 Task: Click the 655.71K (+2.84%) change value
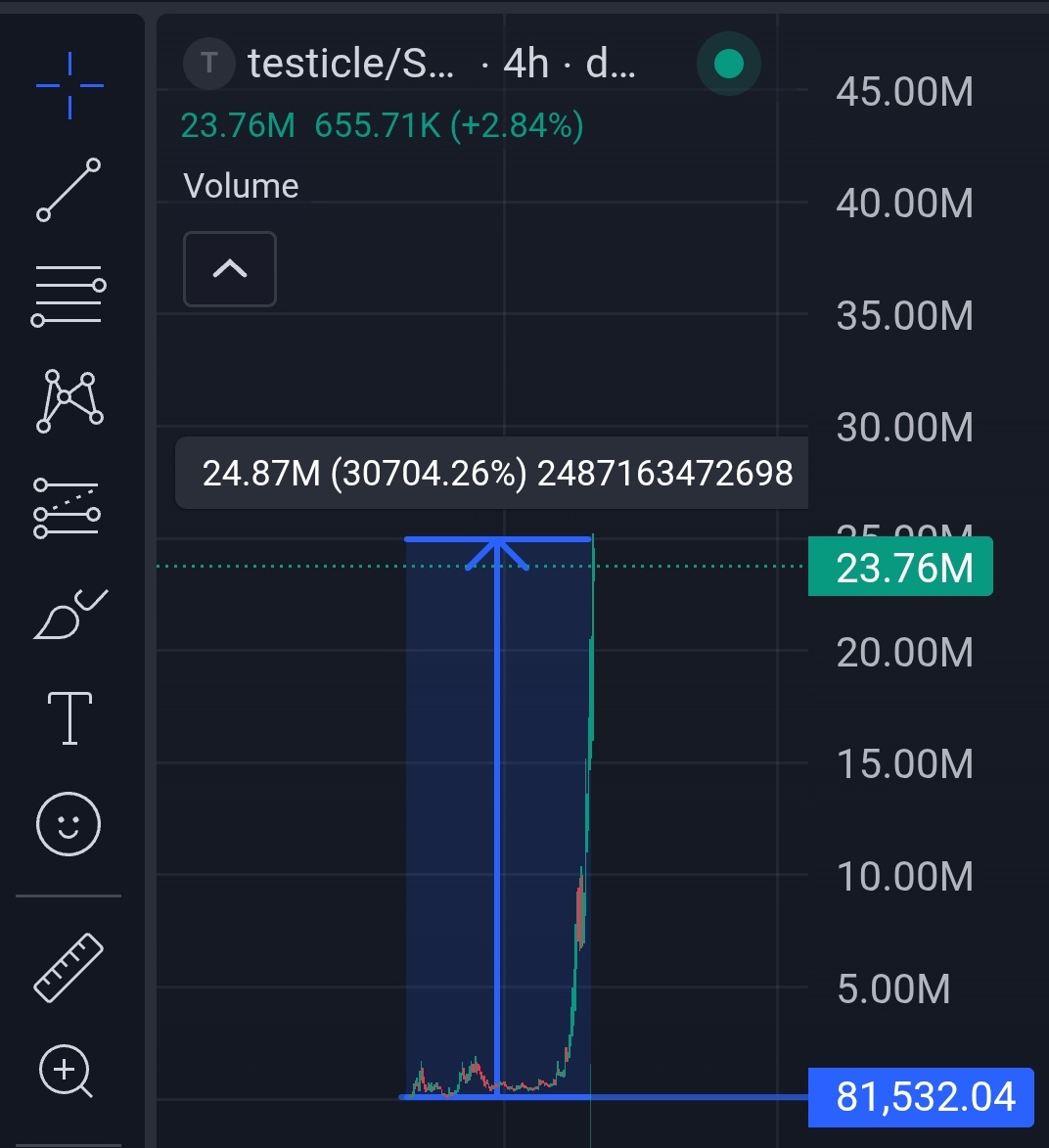pos(449,126)
